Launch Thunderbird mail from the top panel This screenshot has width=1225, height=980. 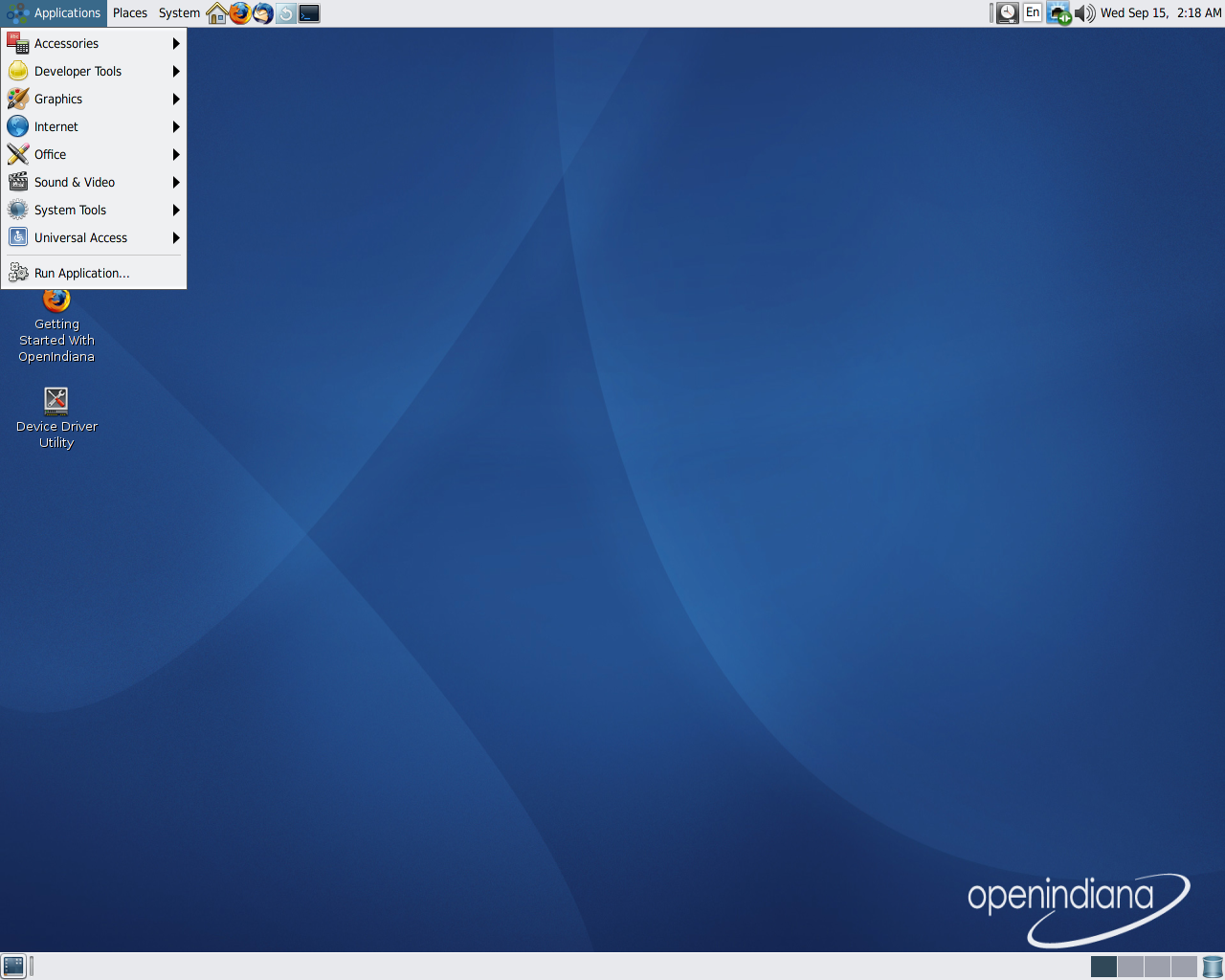[x=263, y=13]
